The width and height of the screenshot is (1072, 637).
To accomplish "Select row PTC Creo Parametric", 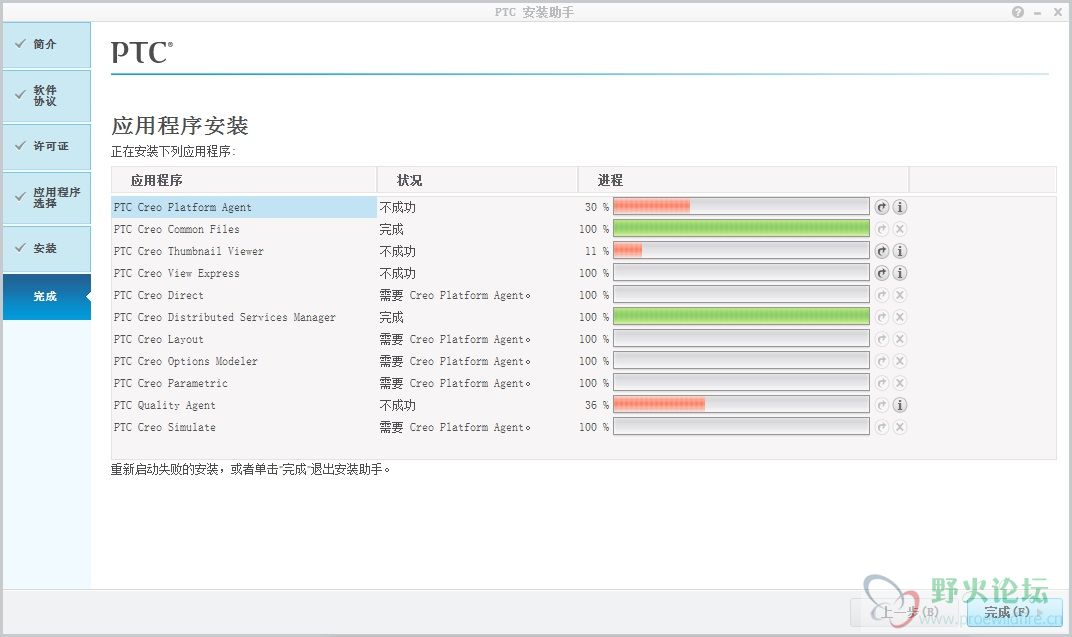I will (x=244, y=383).
